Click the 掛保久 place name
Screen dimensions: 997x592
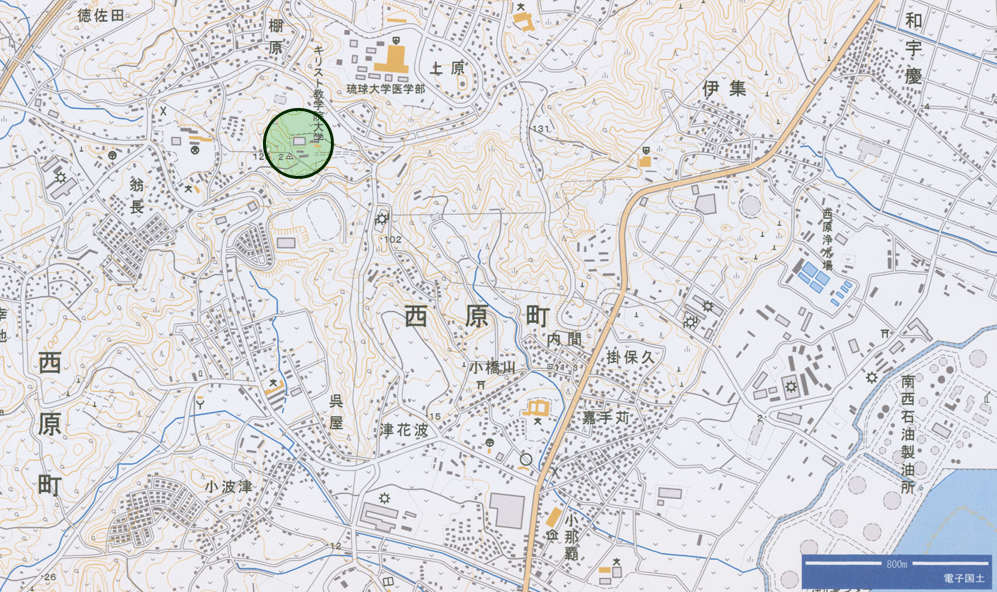(629, 357)
